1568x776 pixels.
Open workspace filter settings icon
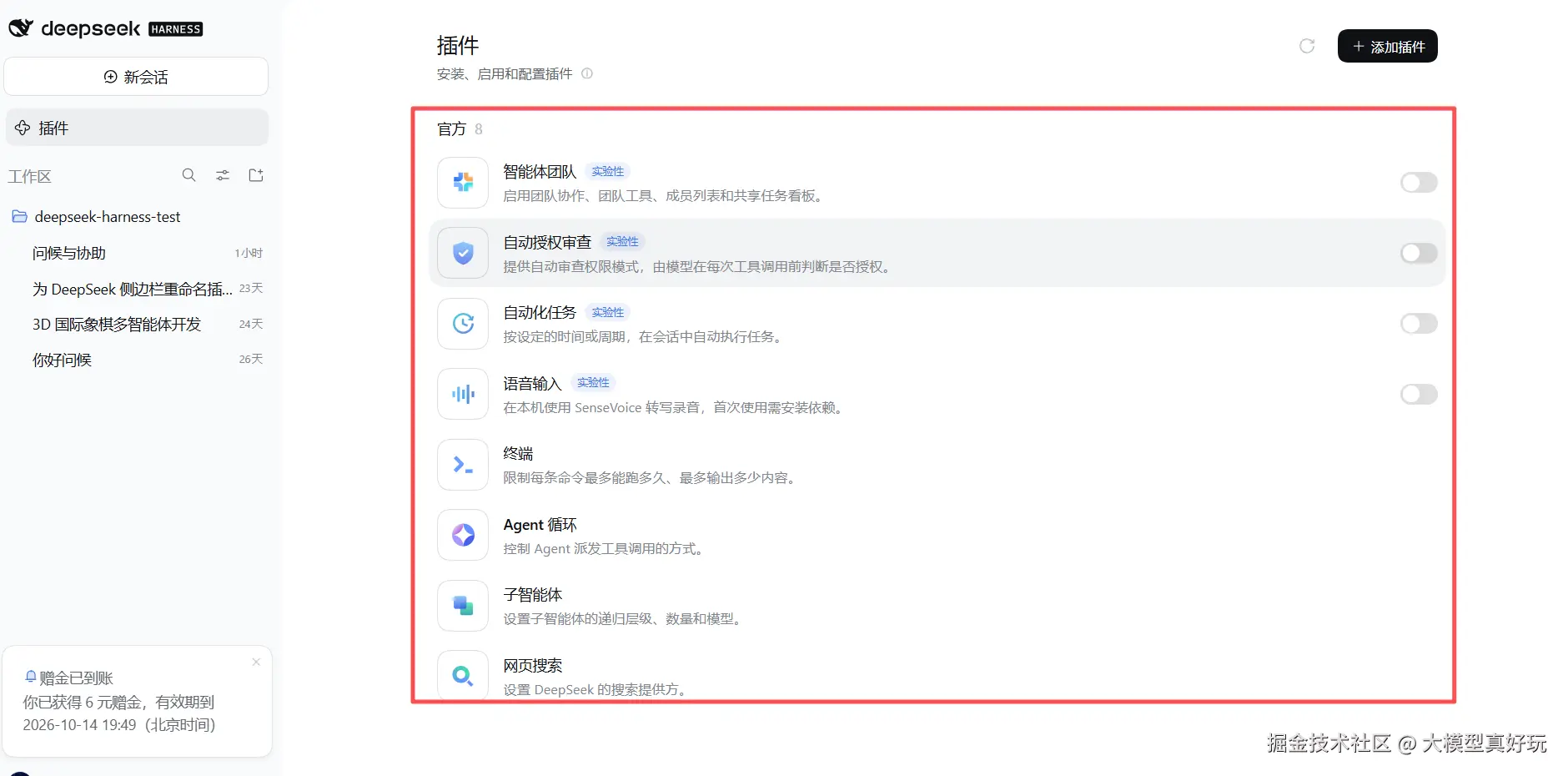[x=223, y=175]
